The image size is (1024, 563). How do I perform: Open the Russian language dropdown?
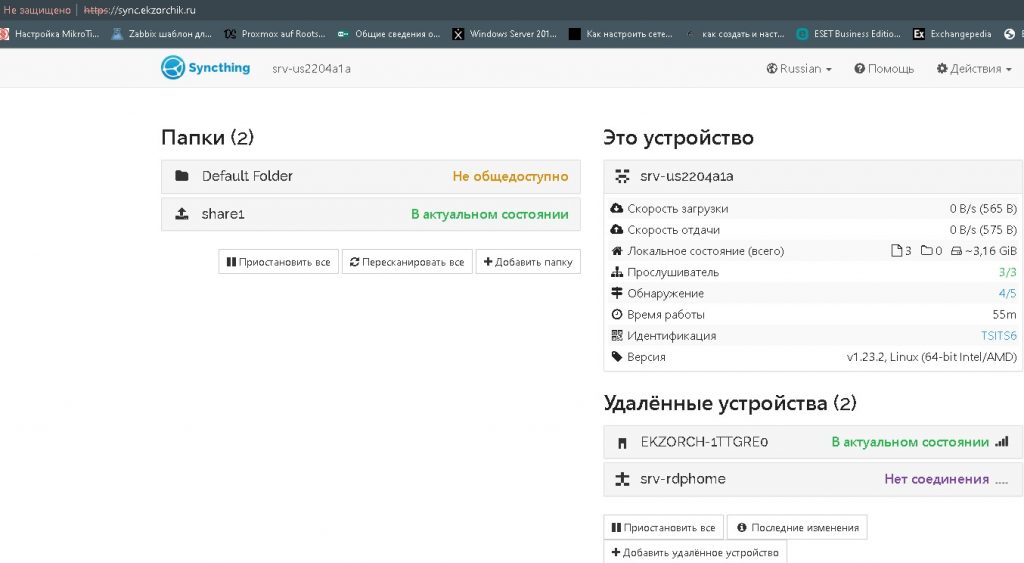799,69
